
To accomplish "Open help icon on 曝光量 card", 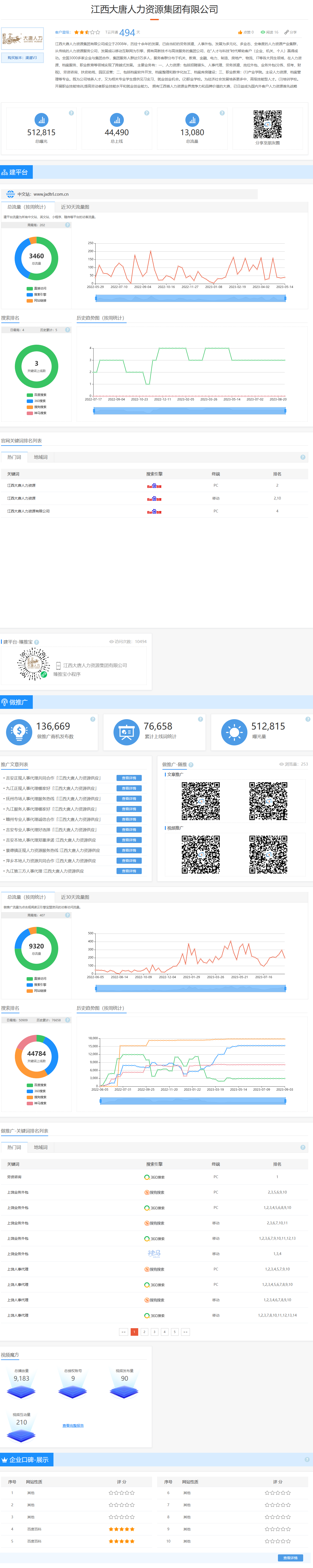I will coord(307,719).
